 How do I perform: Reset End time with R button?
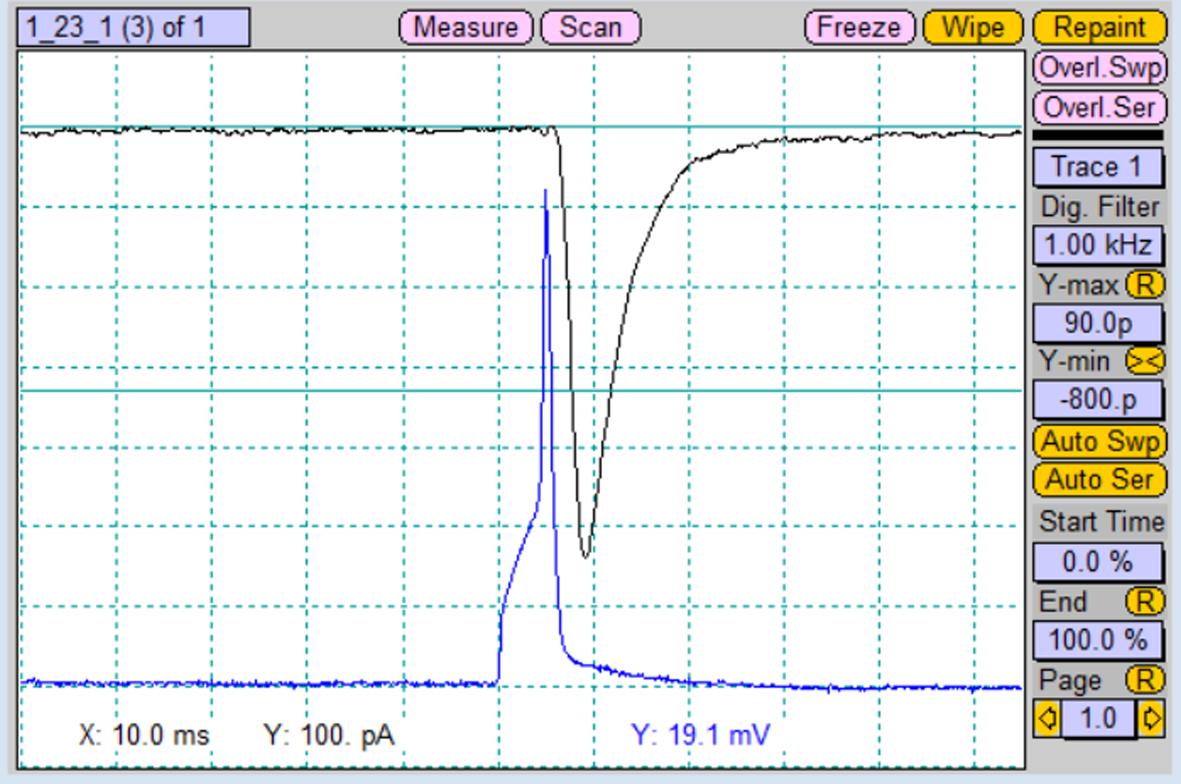(x=1145, y=602)
